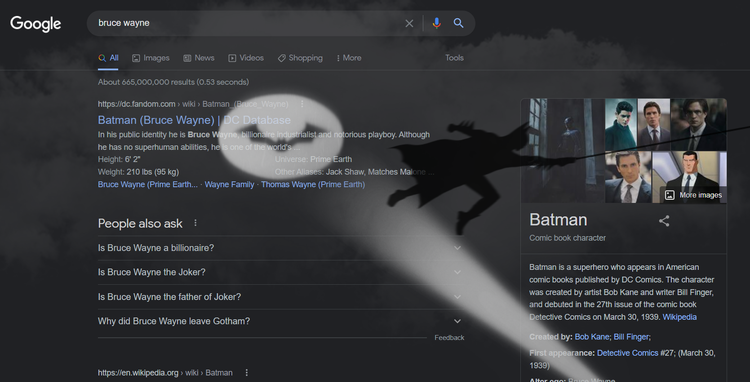This screenshot has width=750, height=382.
Task: Open three-dot menu next to People also ask
Action: point(195,223)
